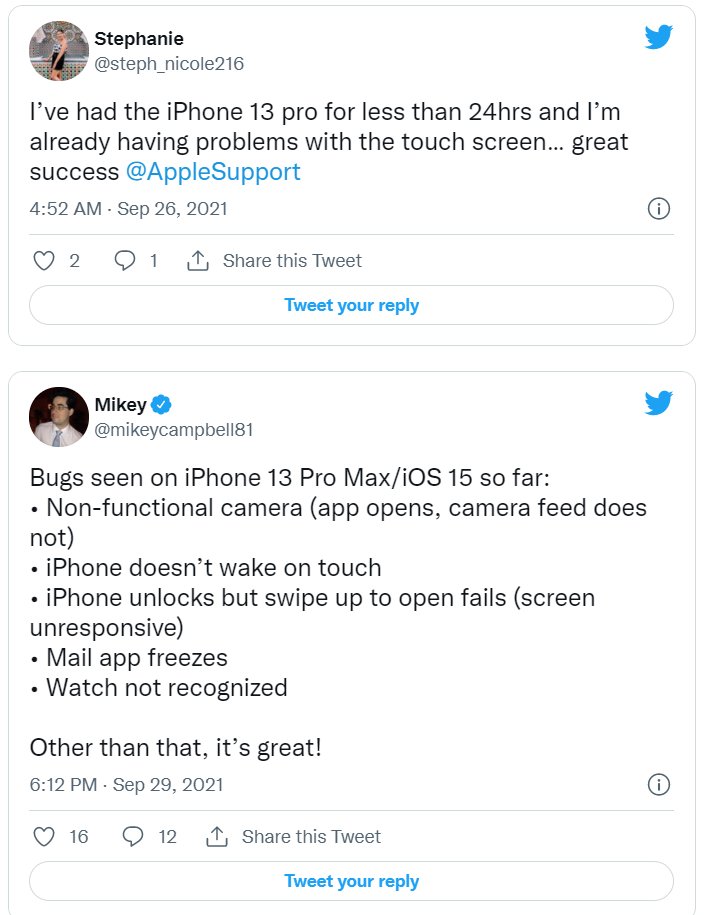Open replies bubble on Mikey's tweet
Screen dimensions: 706x915
tap(133, 837)
